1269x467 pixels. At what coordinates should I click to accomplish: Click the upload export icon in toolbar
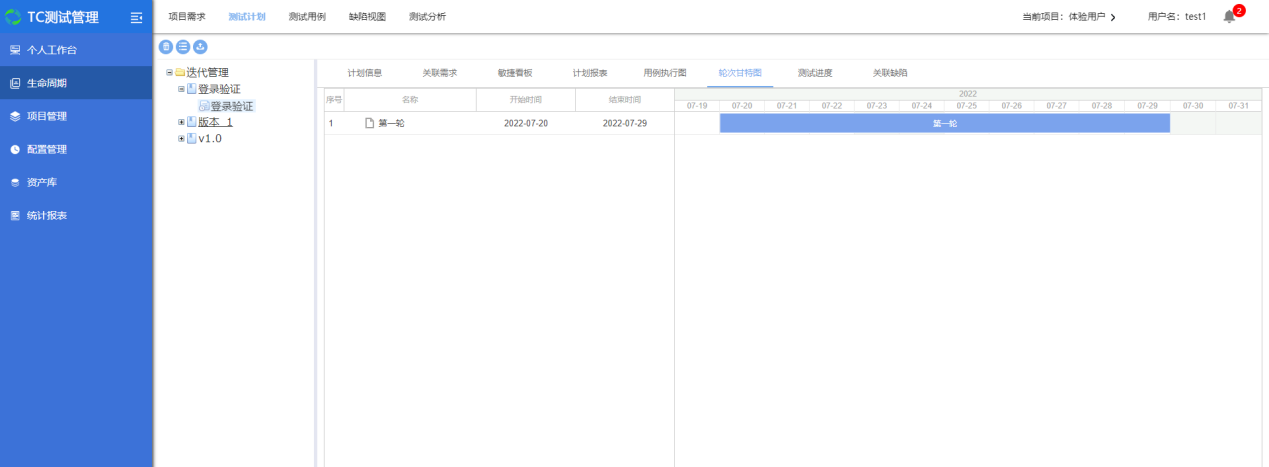pos(200,47)
